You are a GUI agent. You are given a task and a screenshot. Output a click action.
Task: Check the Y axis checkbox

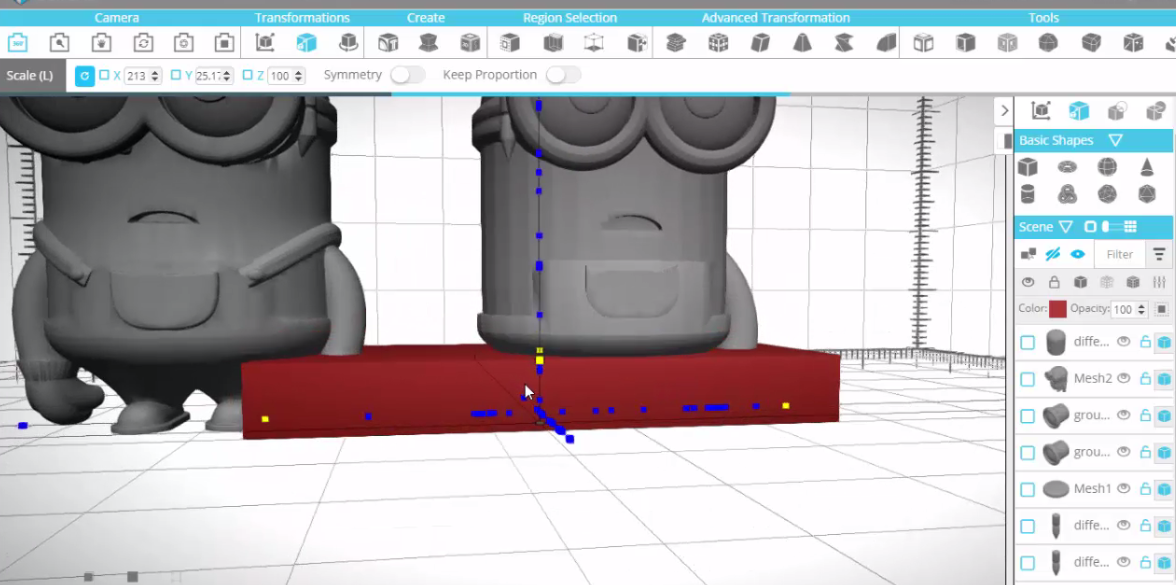click(x=176, y=75)
